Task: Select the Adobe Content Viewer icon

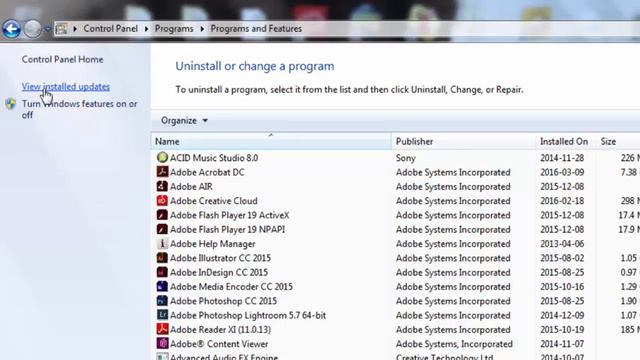Action: click(162, 343)
